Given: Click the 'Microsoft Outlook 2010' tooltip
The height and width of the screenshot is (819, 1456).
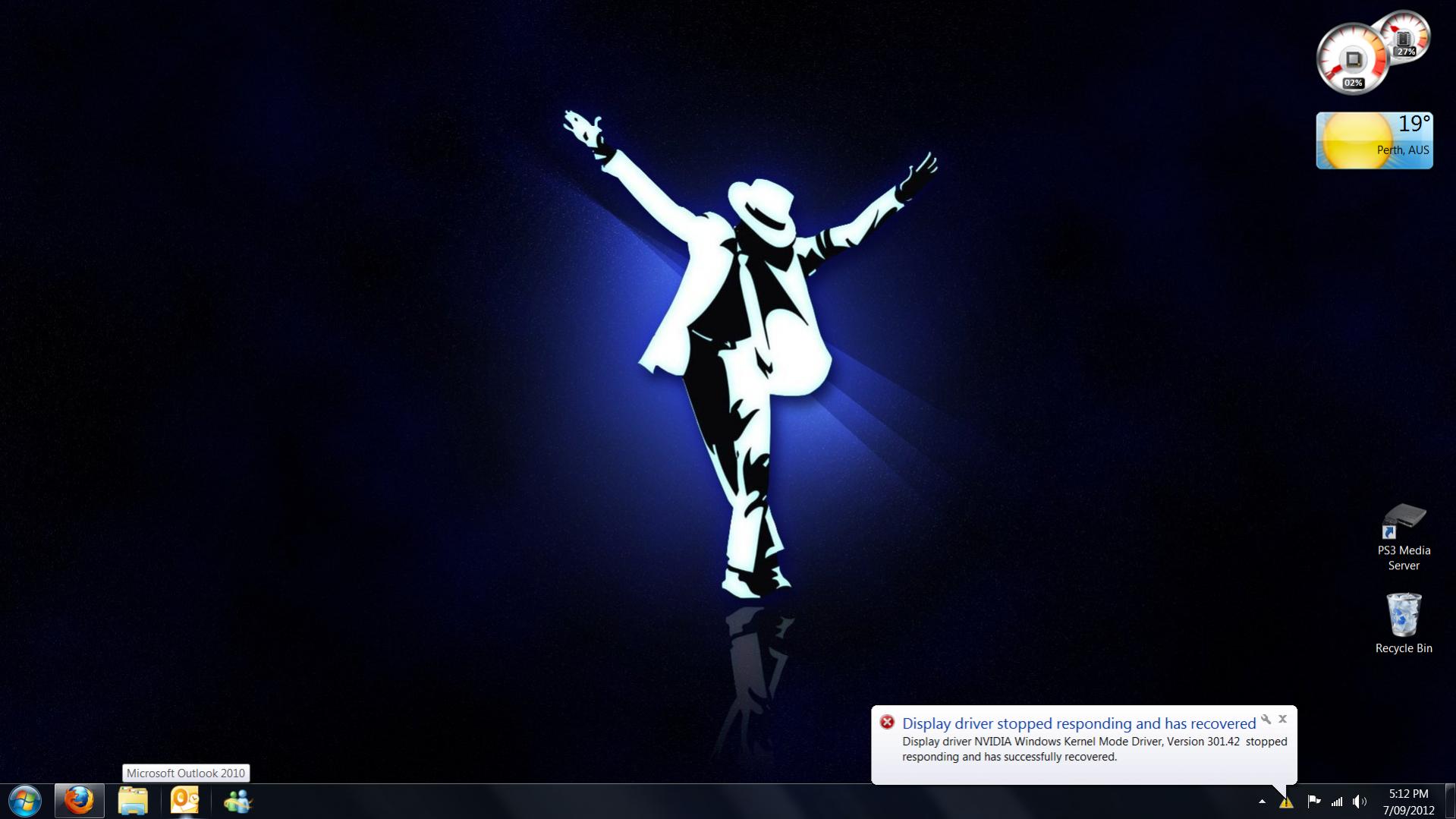Looking at the screenshot, I should pyautogui.click(x=186, y=773).
